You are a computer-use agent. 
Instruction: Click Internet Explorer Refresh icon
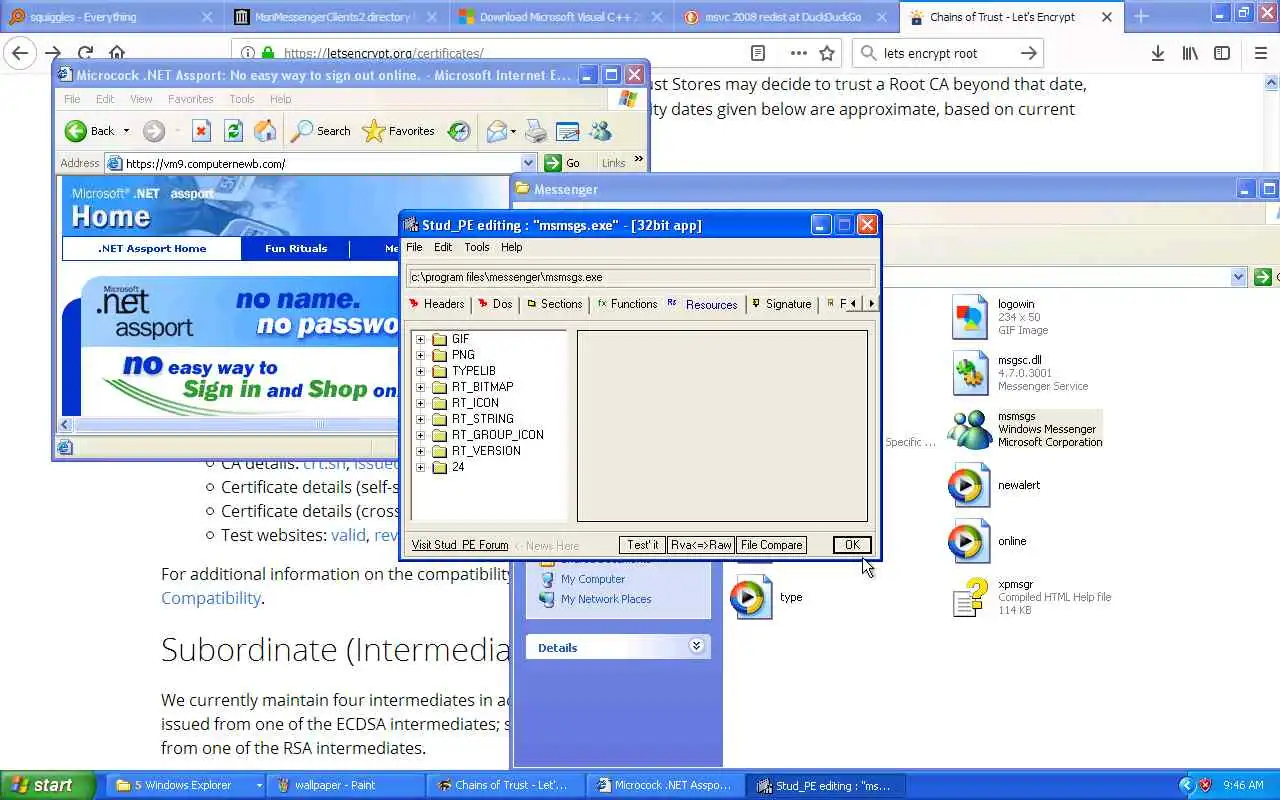233,131
